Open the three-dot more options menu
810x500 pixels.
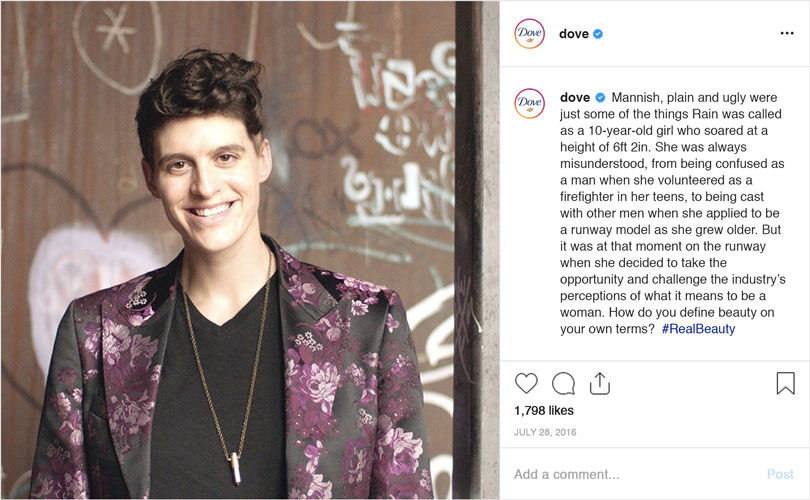click(x=787, y=33)
